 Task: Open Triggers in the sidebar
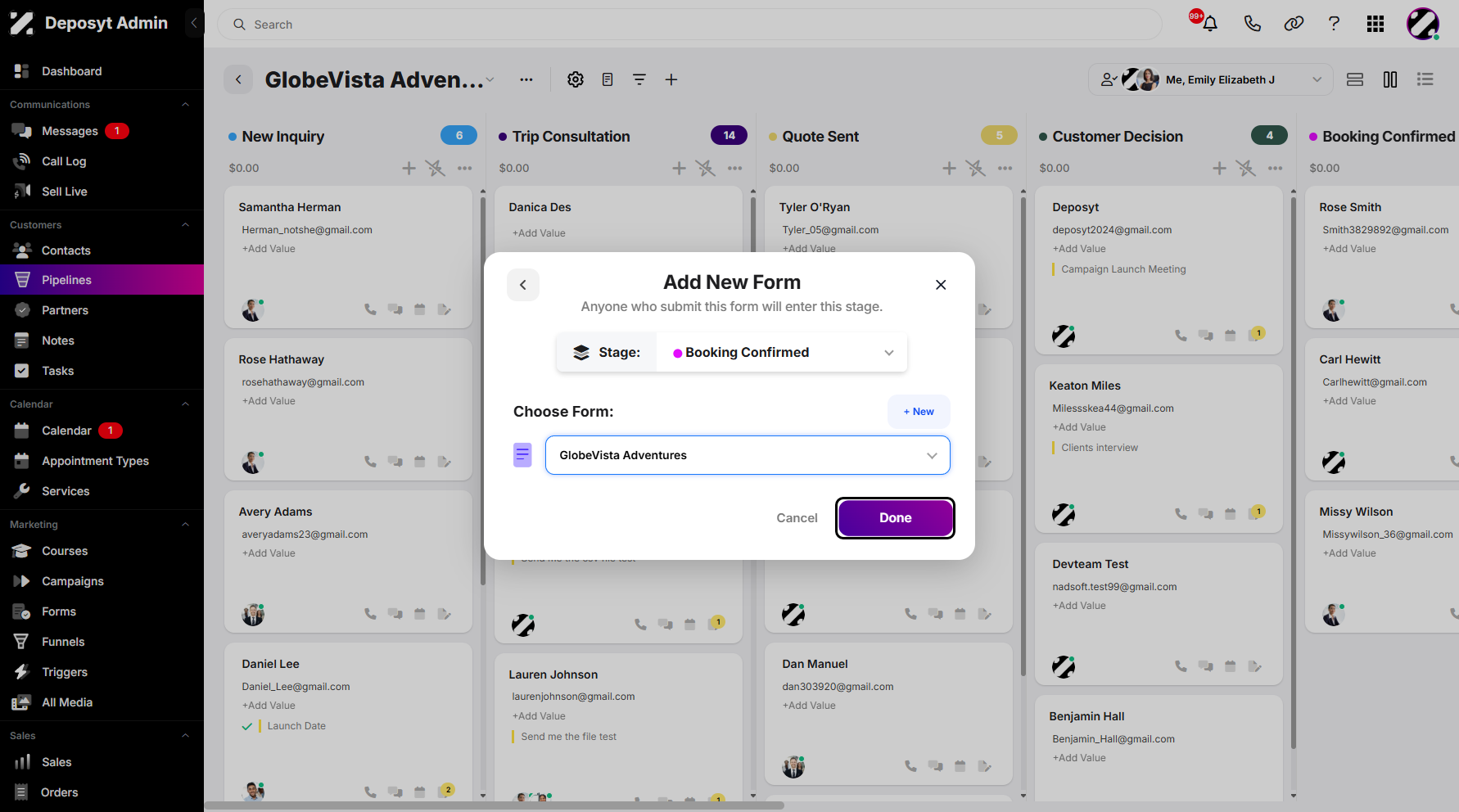pos(102,672)
